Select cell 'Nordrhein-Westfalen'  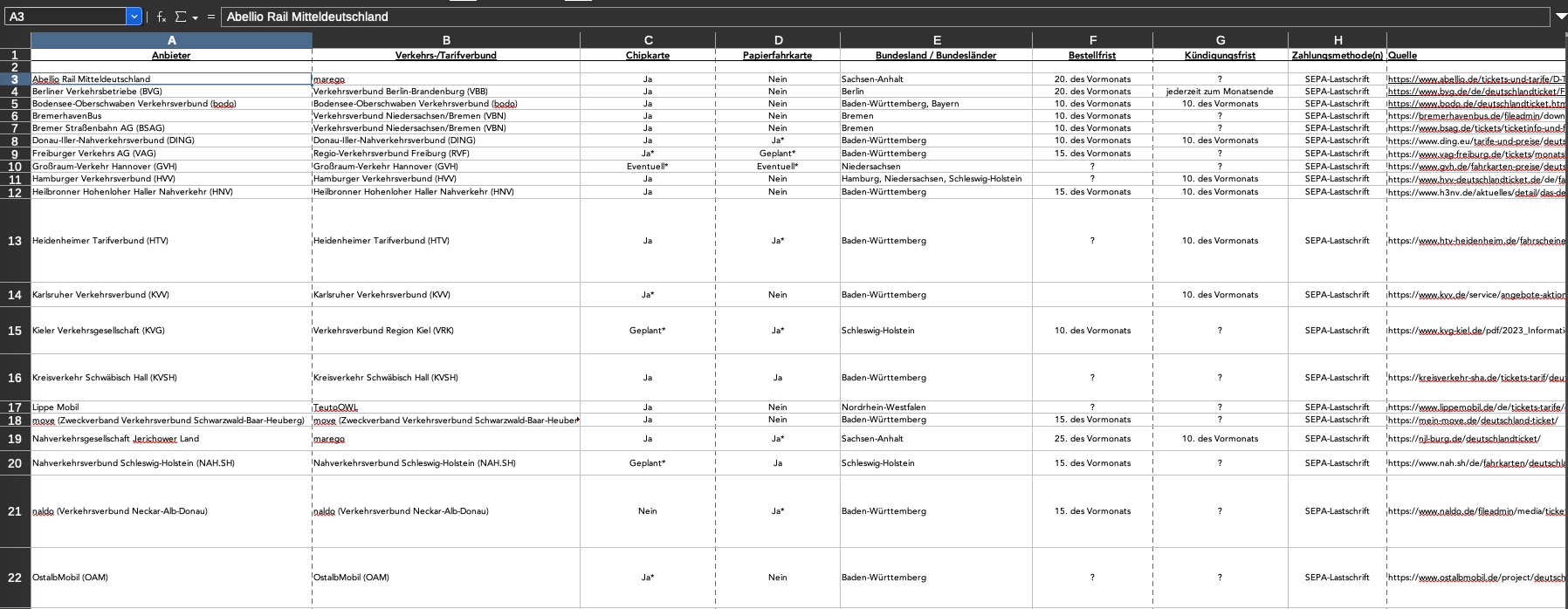point(936,407)
